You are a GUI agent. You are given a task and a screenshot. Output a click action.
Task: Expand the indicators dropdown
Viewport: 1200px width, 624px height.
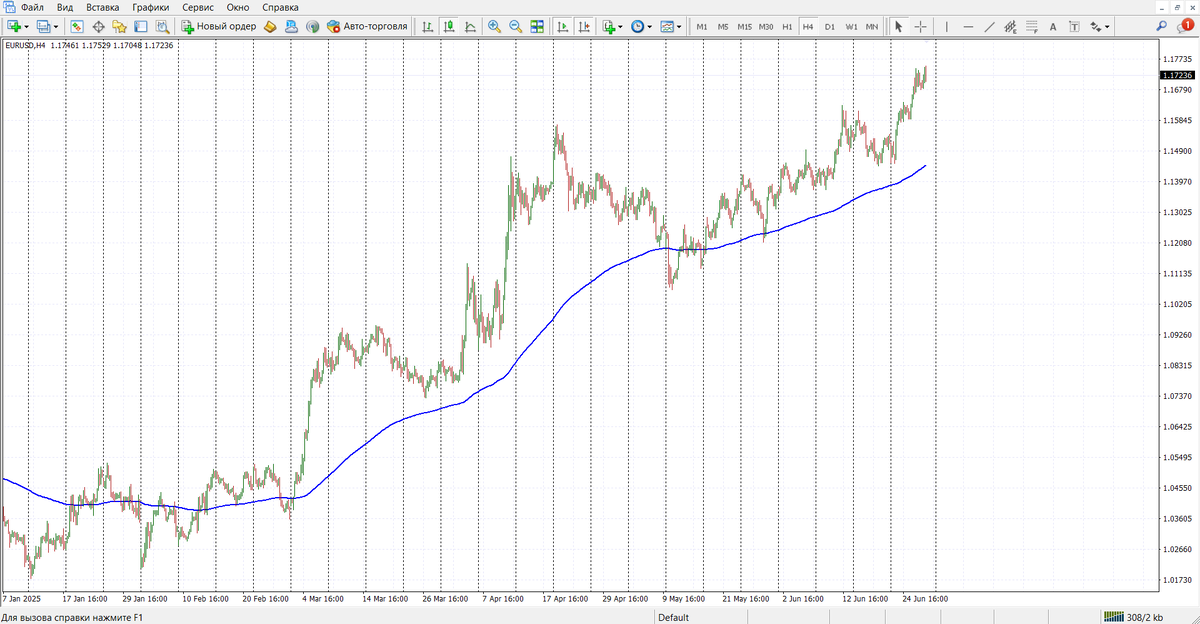621,27
